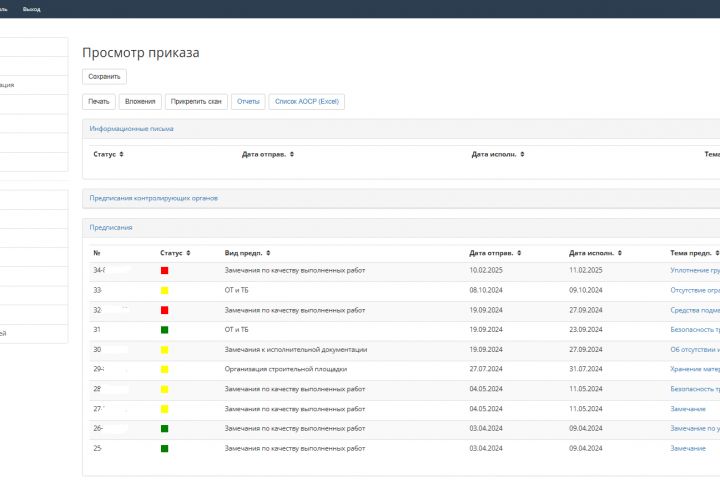The image size is (720, 480).
Task: Click the Печать button
Action: (x=98, y=101)
